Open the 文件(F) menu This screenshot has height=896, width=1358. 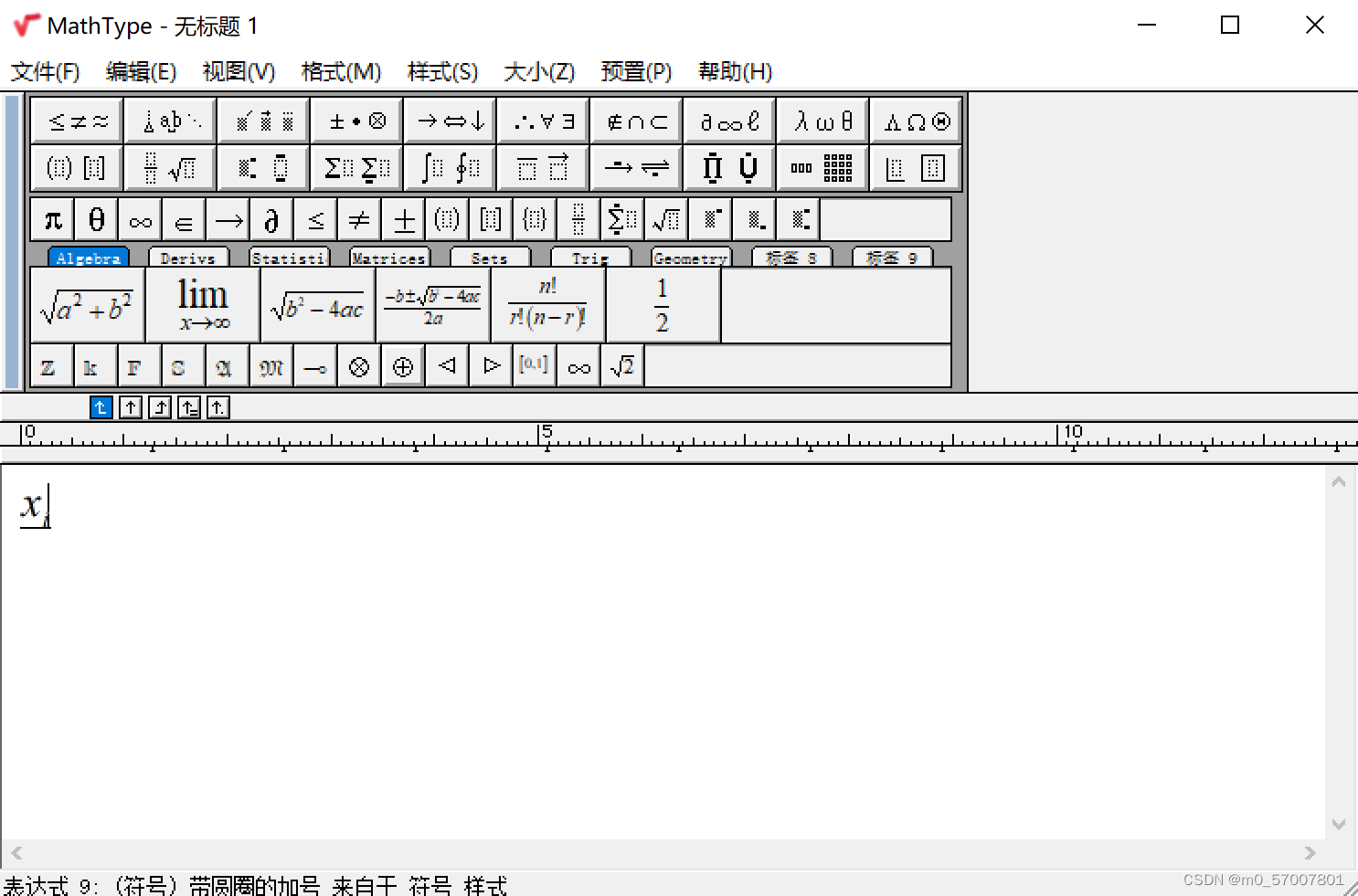click(x=45, y=71)
